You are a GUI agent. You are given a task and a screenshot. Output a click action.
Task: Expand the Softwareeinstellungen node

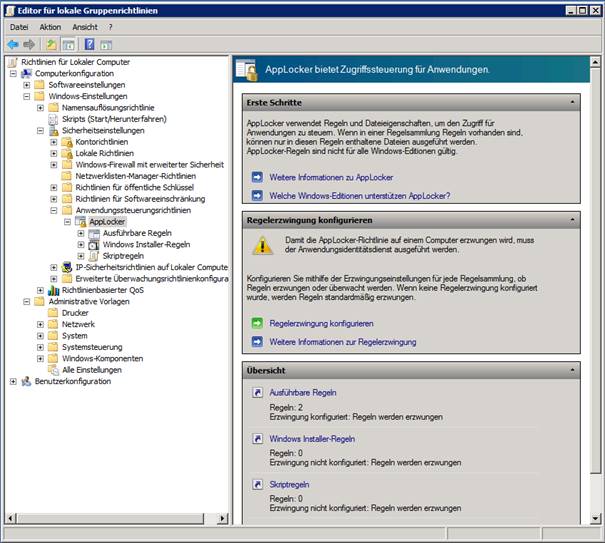[x=27, y=85]
